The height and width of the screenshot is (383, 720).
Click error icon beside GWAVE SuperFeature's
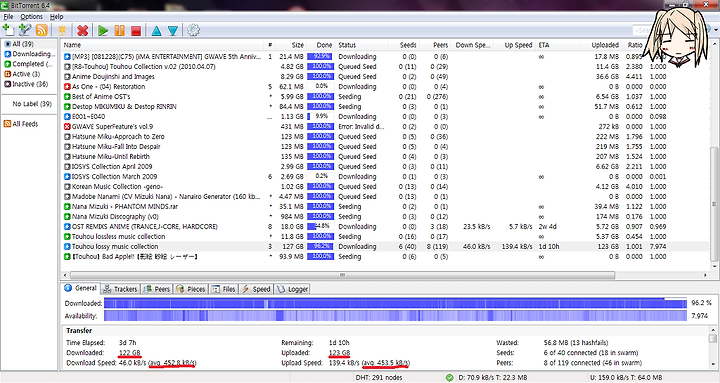click(x=67, y=127)
